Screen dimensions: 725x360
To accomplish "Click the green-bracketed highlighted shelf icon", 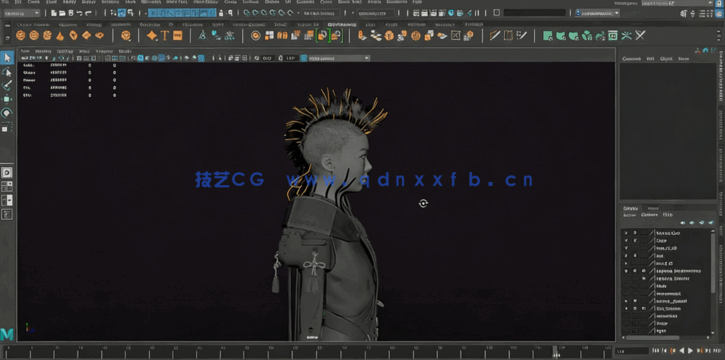I will [323, 35].
